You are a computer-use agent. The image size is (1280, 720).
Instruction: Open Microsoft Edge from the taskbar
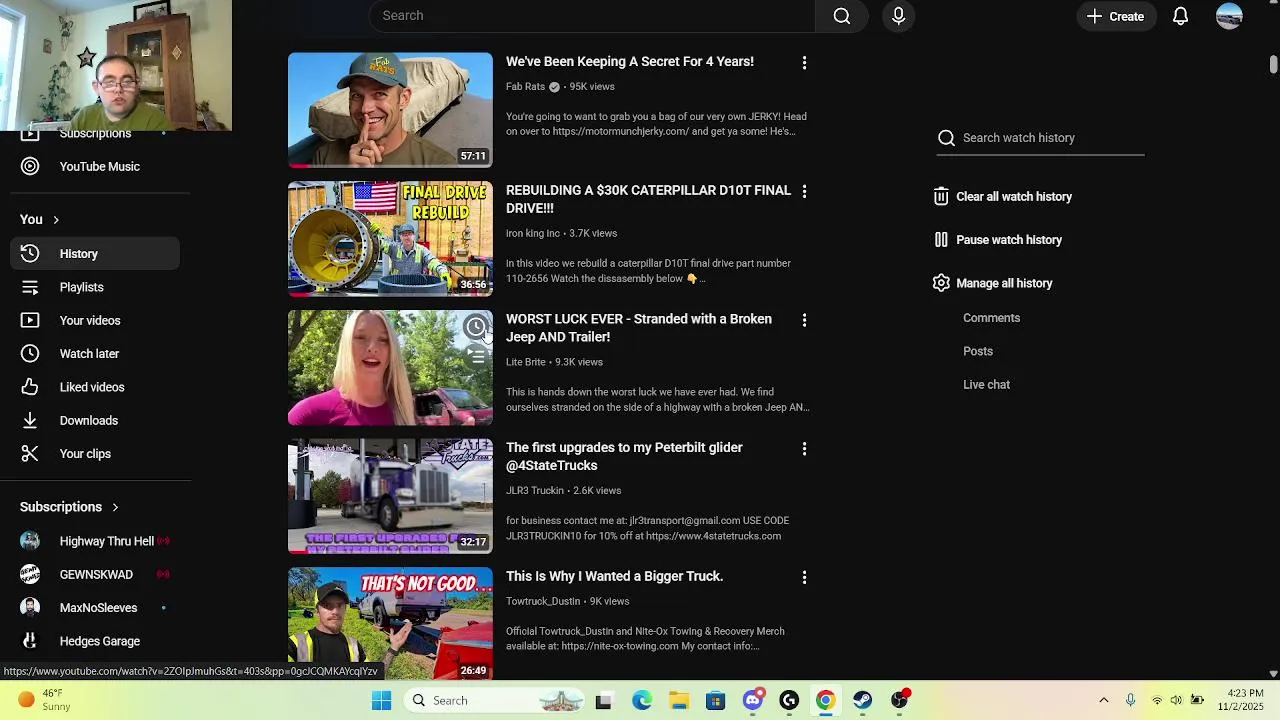pyautogui.click(x=641, y=701)
